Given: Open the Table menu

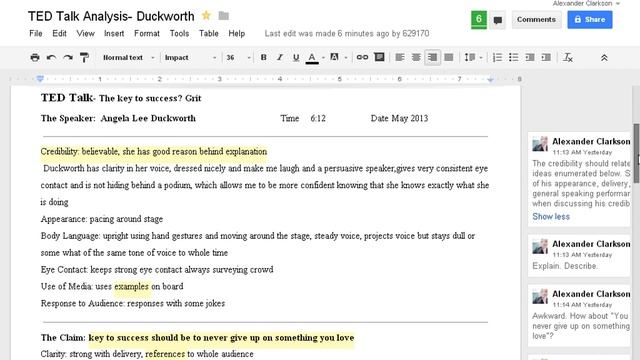Looking at the screenshot, I should 209,33.
